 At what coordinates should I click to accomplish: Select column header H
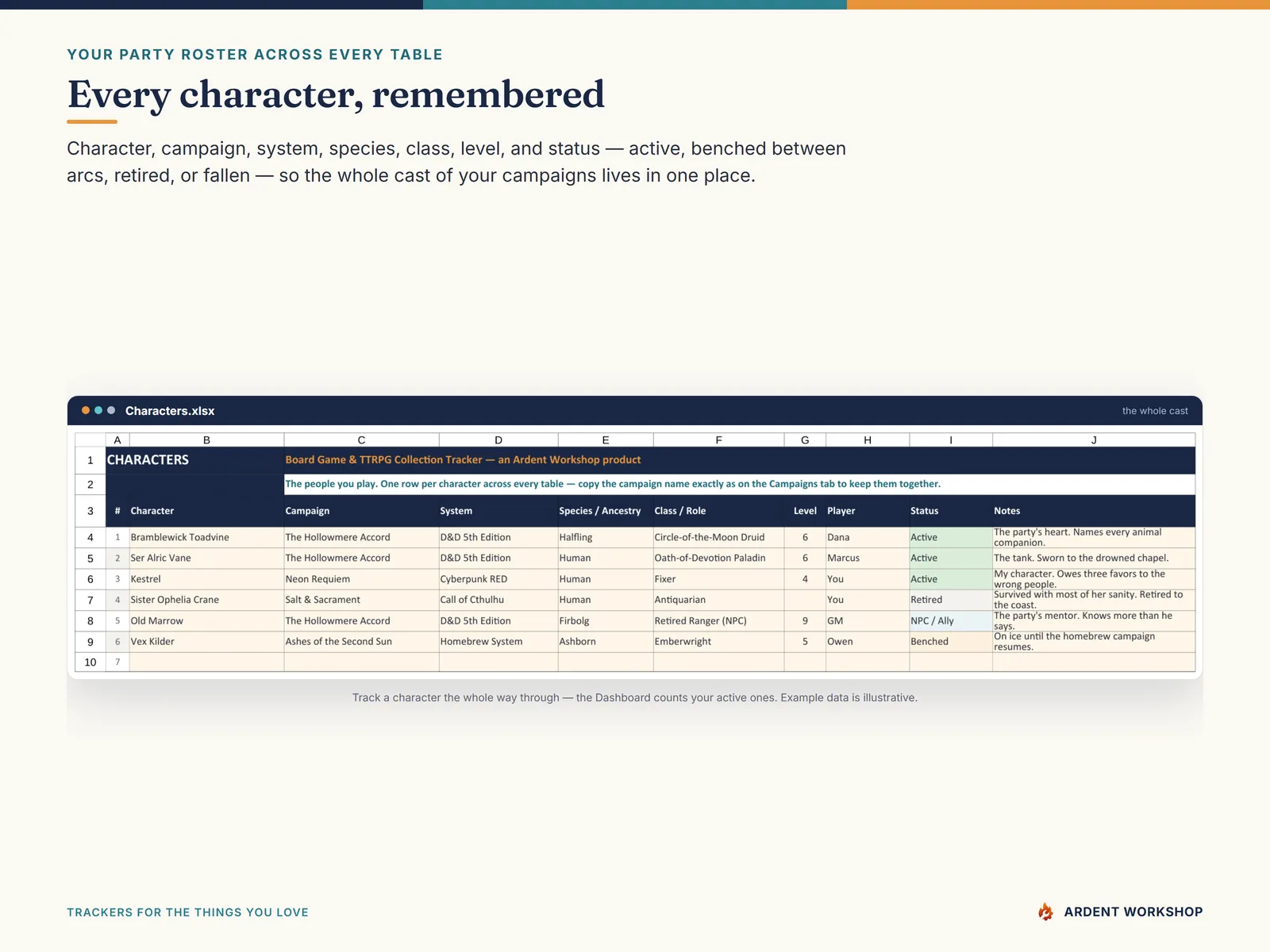coord(868,440)
